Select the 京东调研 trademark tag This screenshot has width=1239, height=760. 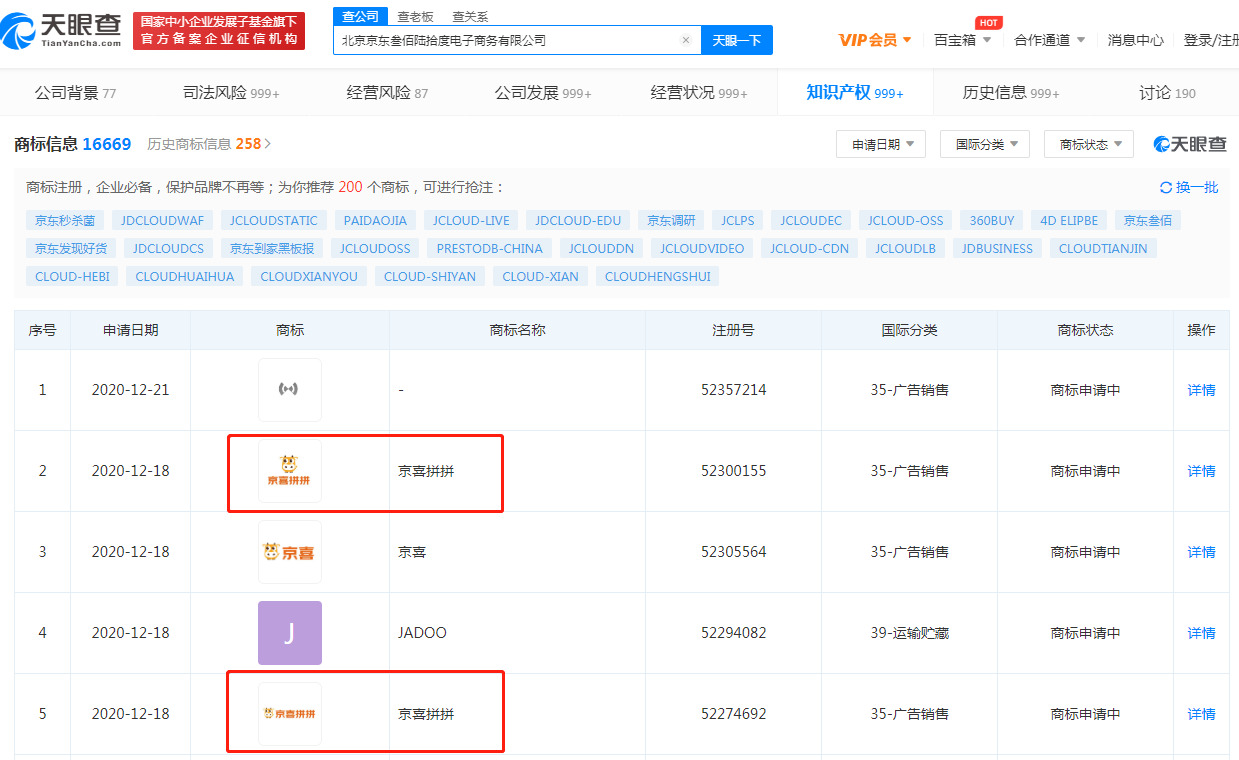(671, 220)
